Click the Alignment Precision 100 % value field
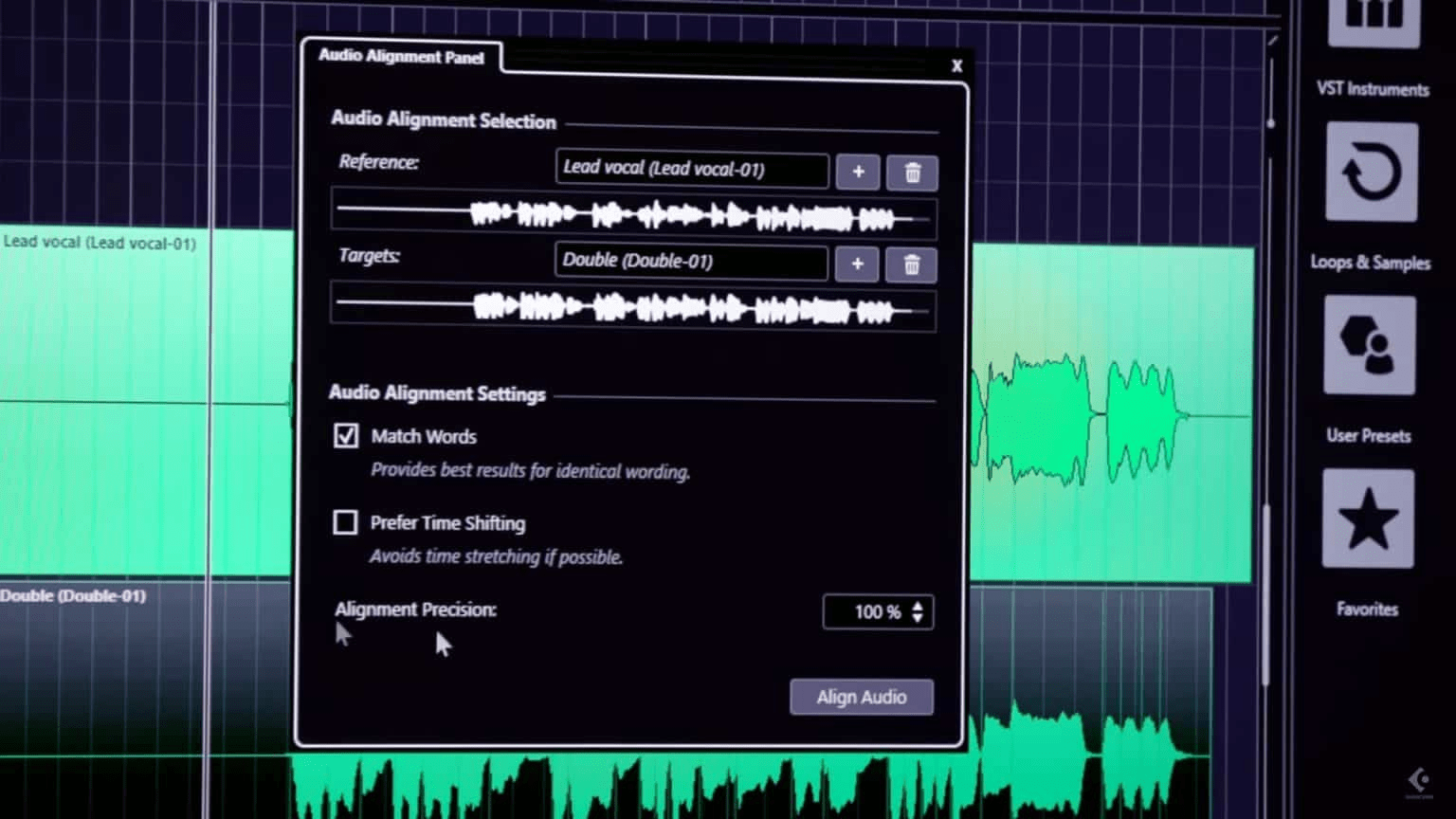The height and width of the screenshot is (819, 1456). click(866, 612)
